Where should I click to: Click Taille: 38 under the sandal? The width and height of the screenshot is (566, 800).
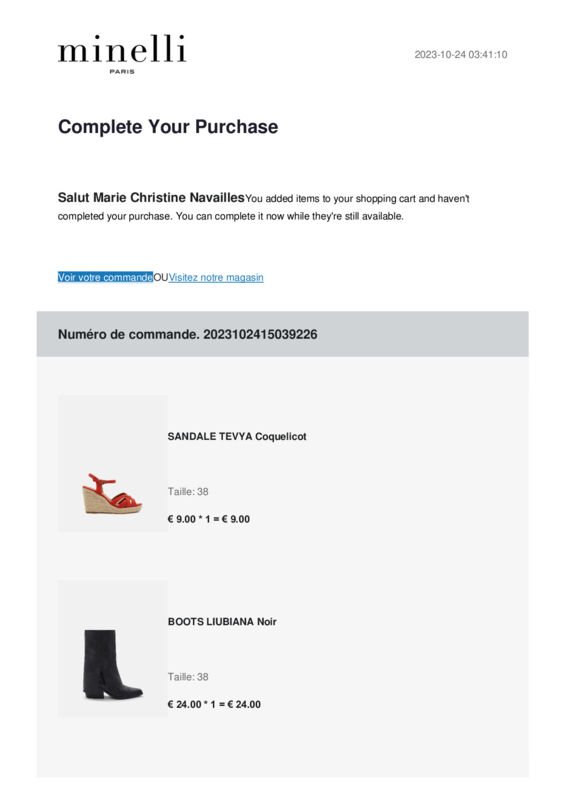188,491
